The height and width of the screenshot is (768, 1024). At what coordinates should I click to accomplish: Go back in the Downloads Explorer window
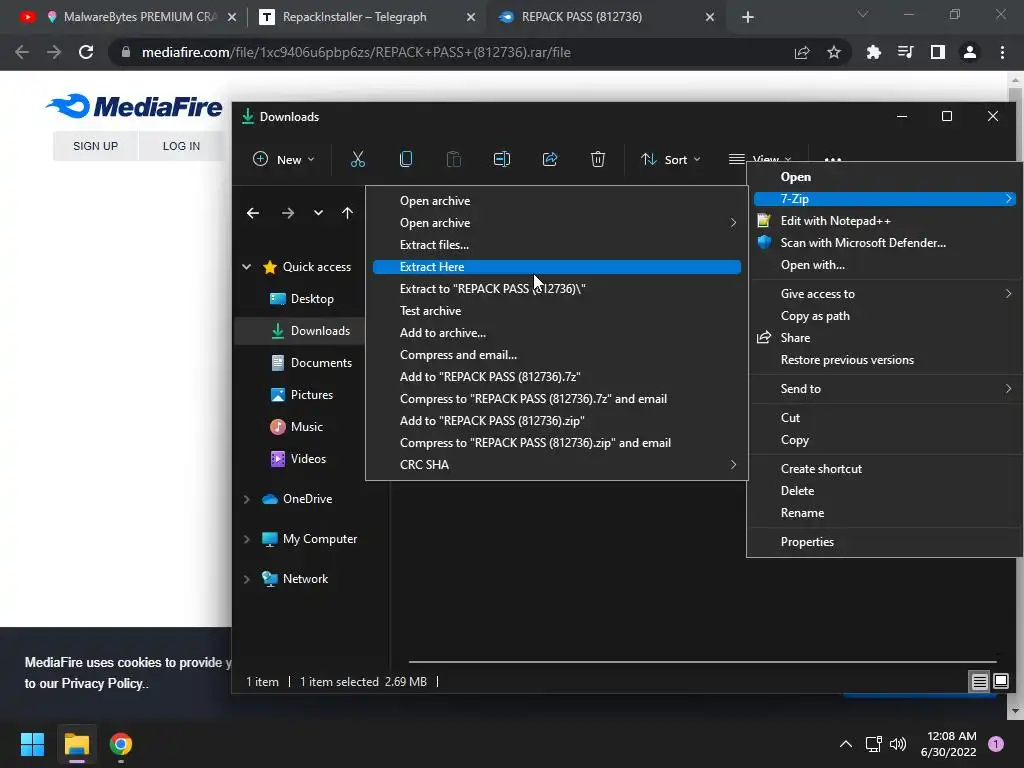click(x=253, y=213)
